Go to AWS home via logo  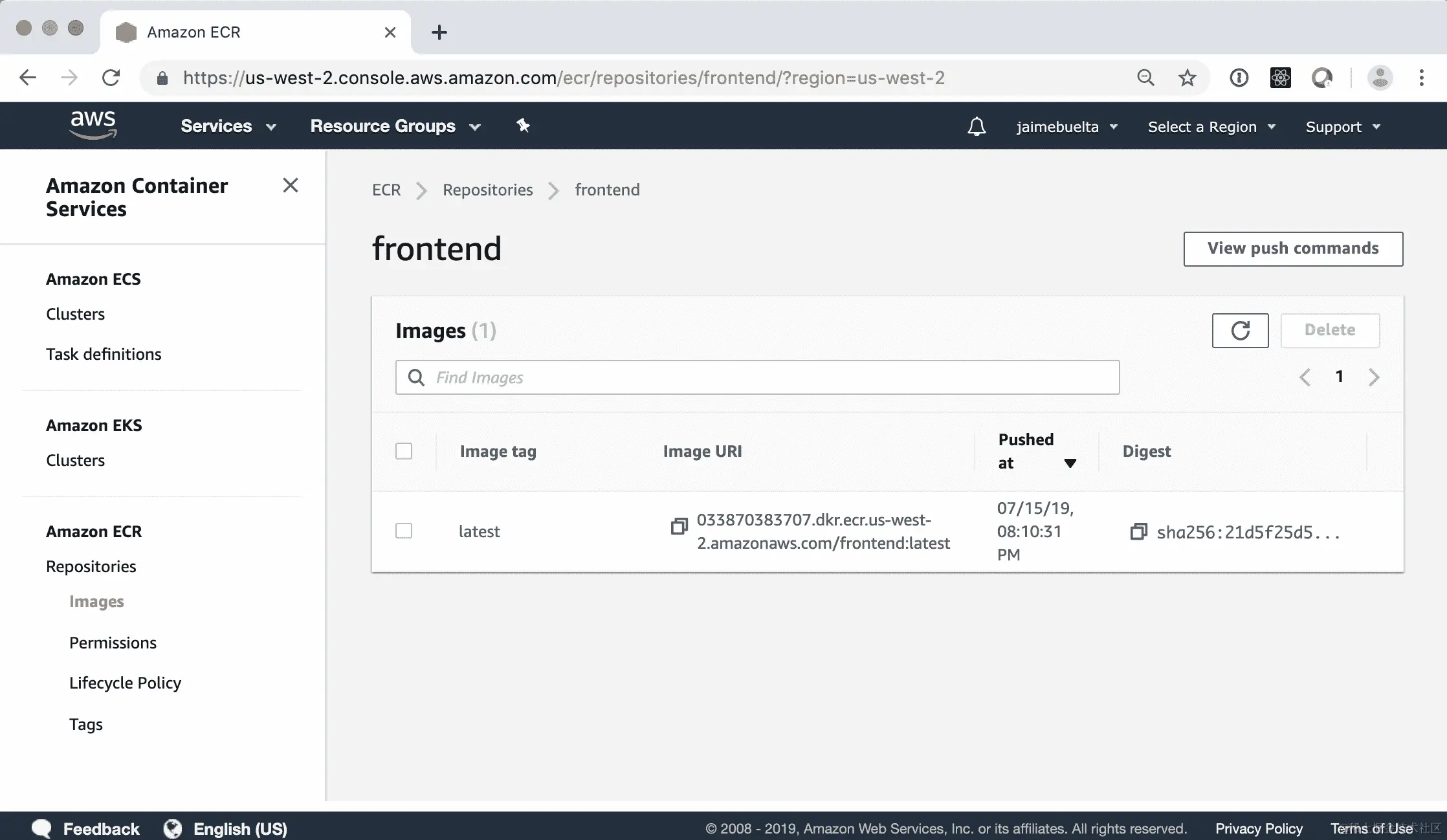tap(93, 125)
